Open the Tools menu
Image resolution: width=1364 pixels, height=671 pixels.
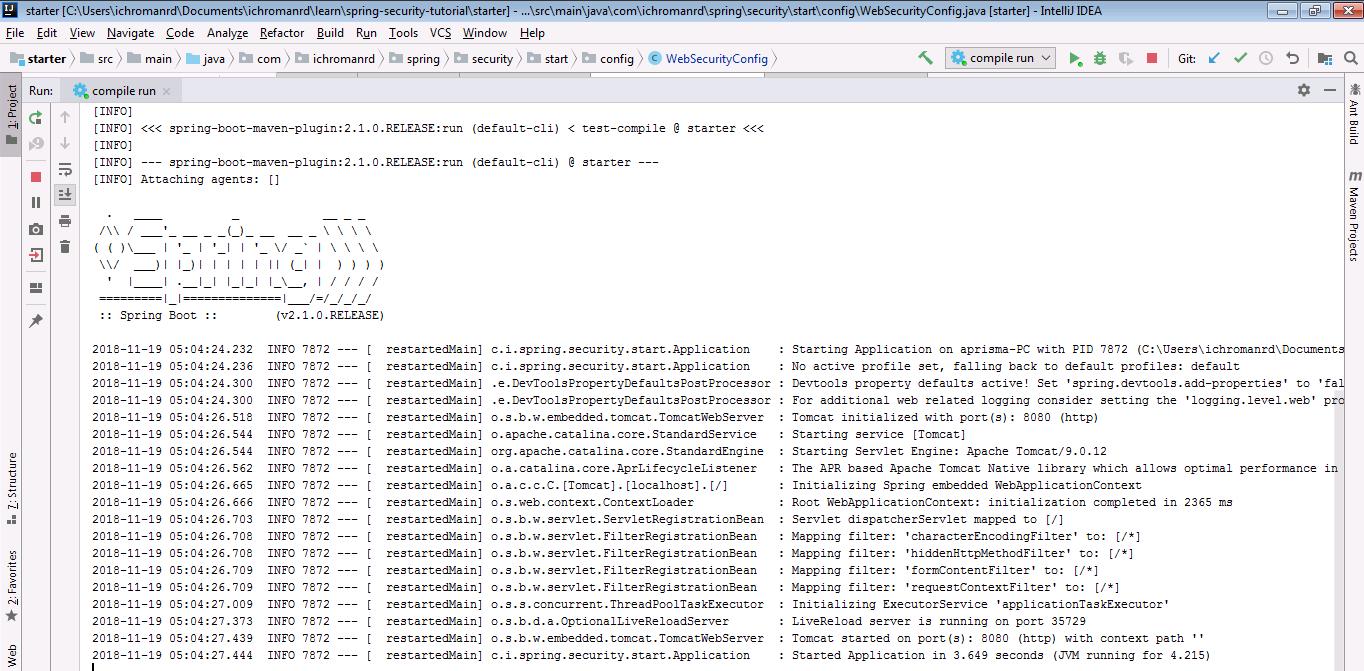coord(404,32)
